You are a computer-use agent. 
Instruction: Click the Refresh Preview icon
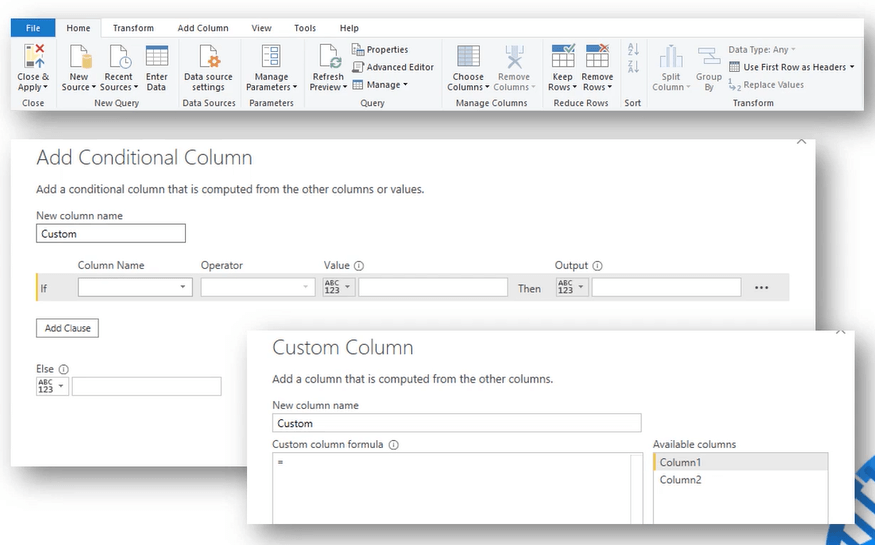329,56
